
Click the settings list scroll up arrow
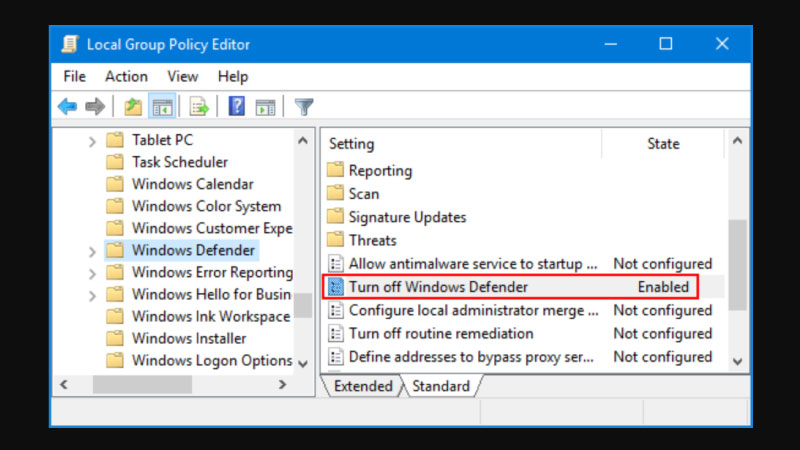tap(737, 141)
